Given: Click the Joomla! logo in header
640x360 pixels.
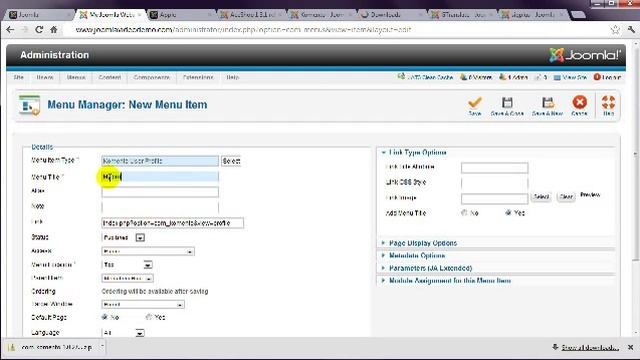Looking at the screenshot, I should 584,55.
